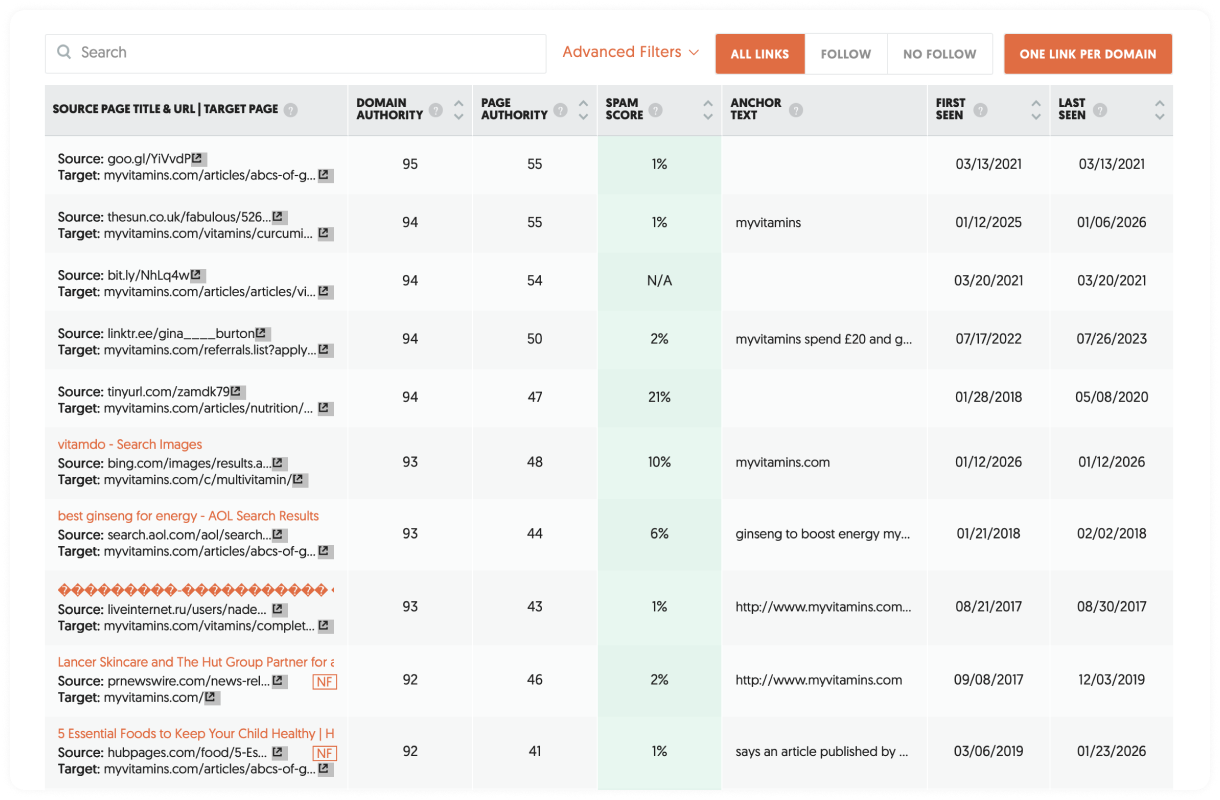Click help icon next to Source Page Title header

[290, 110]
